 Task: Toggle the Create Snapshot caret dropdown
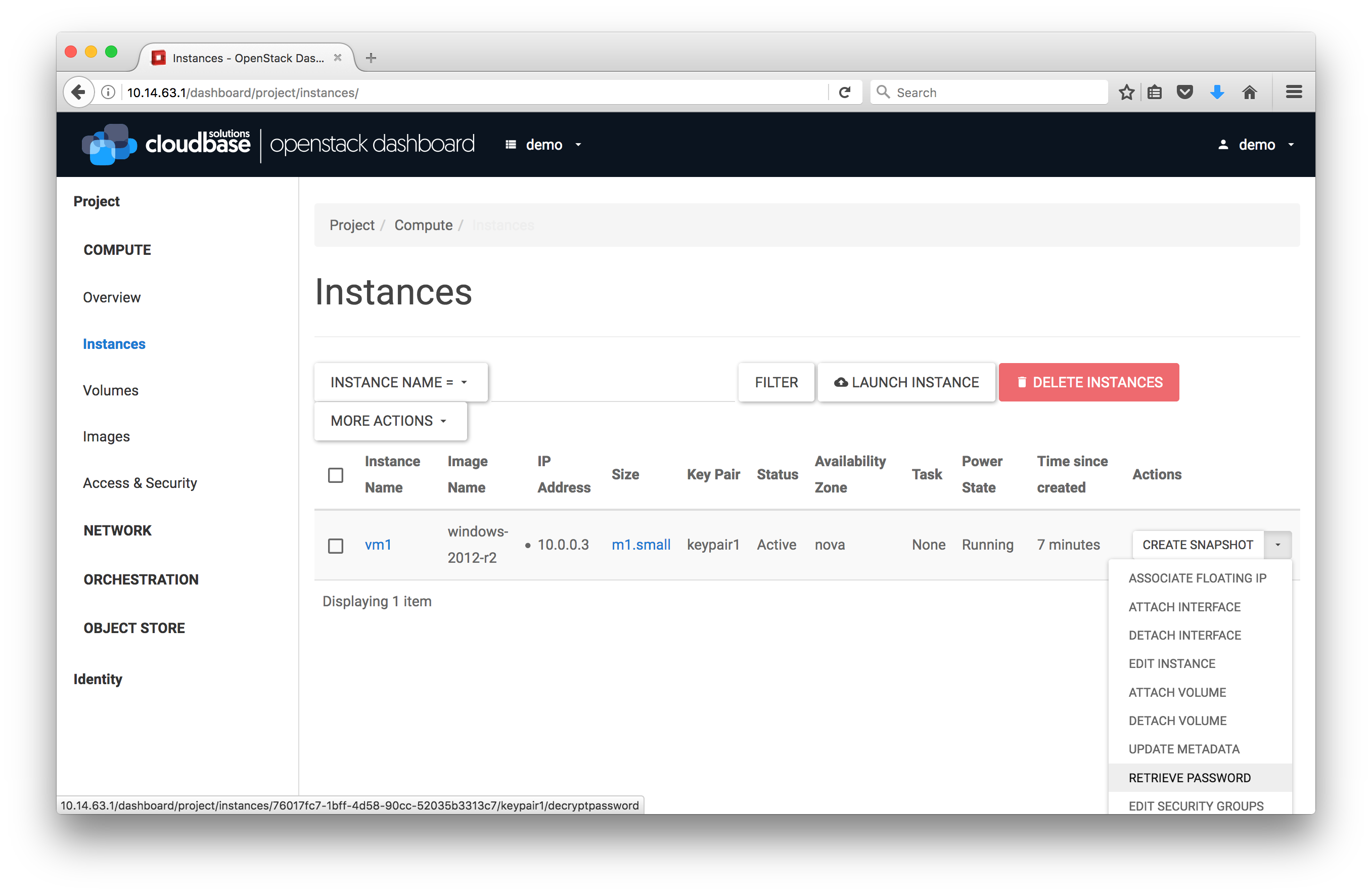[x=1277, y=545]
